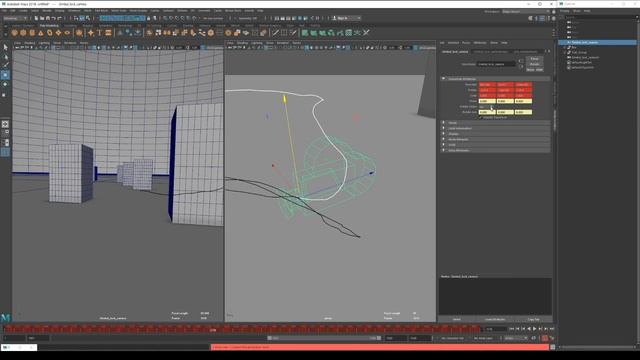The width and height of the screenshot is (640, 360).
Task: Click the New Scene icon on status line
Action: [x=36, y=18]
